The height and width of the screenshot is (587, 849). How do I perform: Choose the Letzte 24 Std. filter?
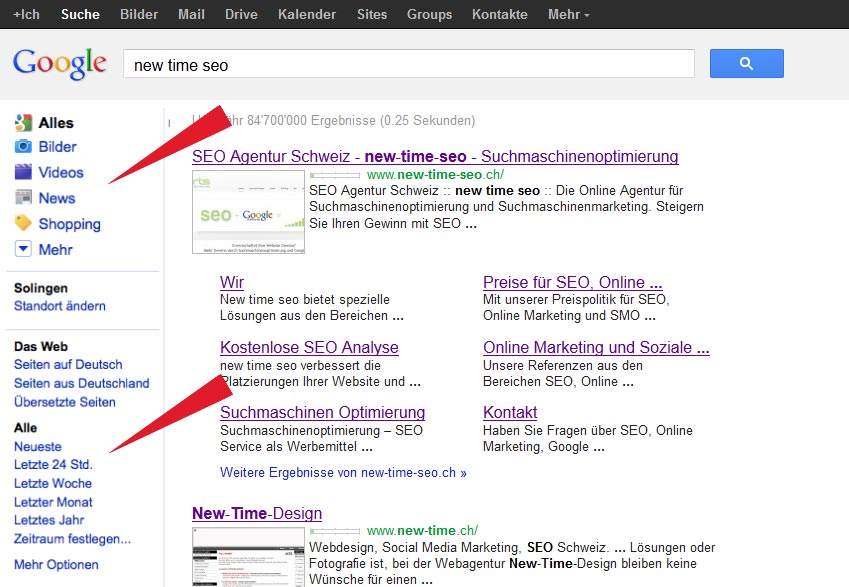[53, 465]
